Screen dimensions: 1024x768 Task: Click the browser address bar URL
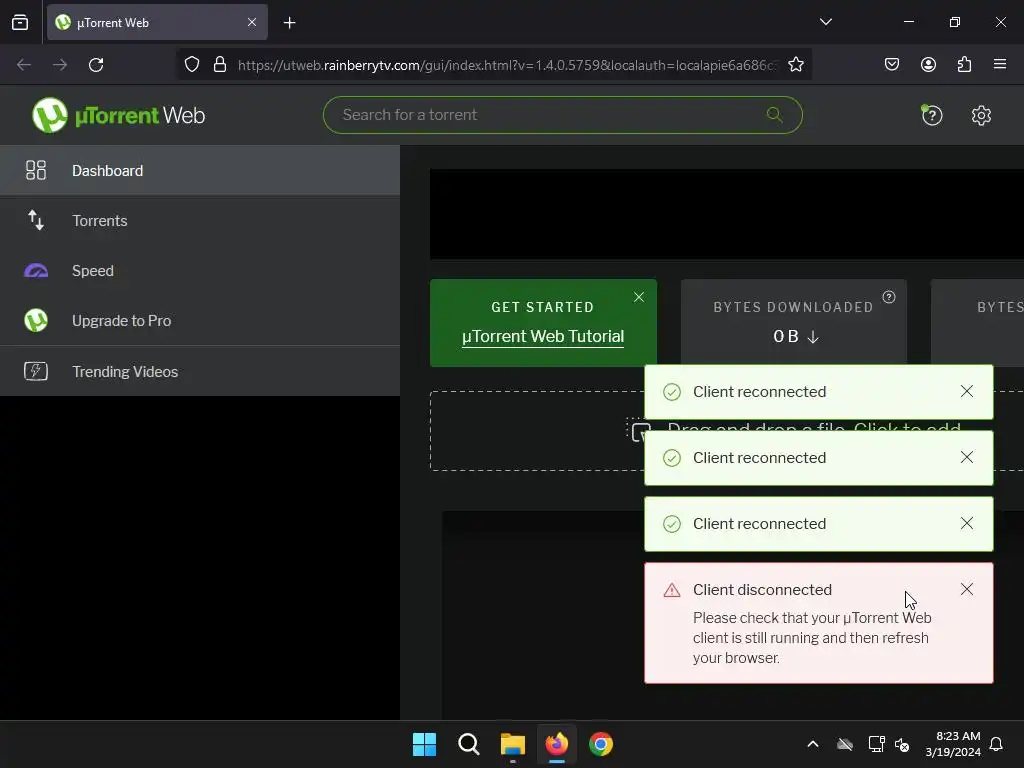click(508, 65)
